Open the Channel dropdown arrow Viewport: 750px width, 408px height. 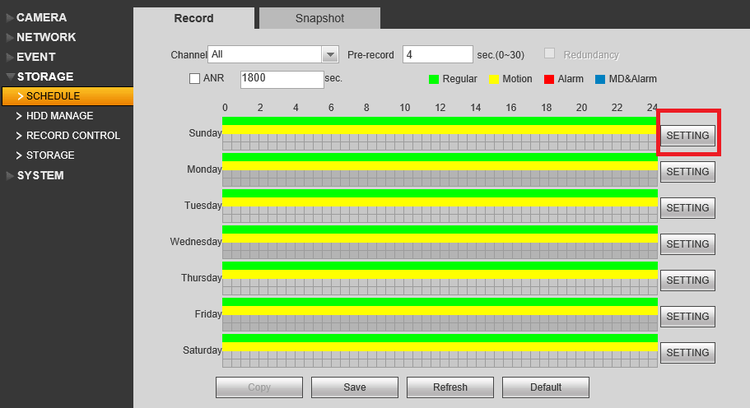pyautogui.click(x=330, y=55)
